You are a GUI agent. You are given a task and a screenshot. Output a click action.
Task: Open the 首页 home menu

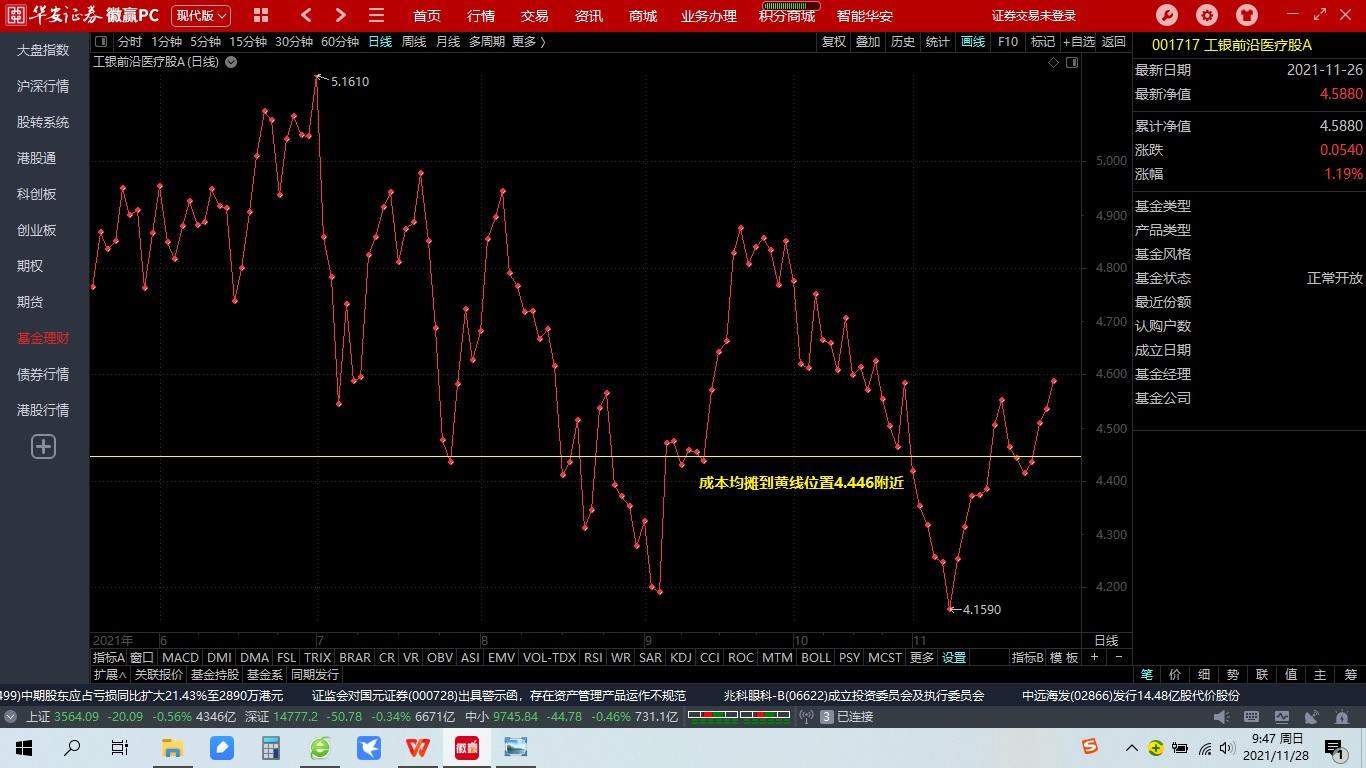click(x=427, y=16)
